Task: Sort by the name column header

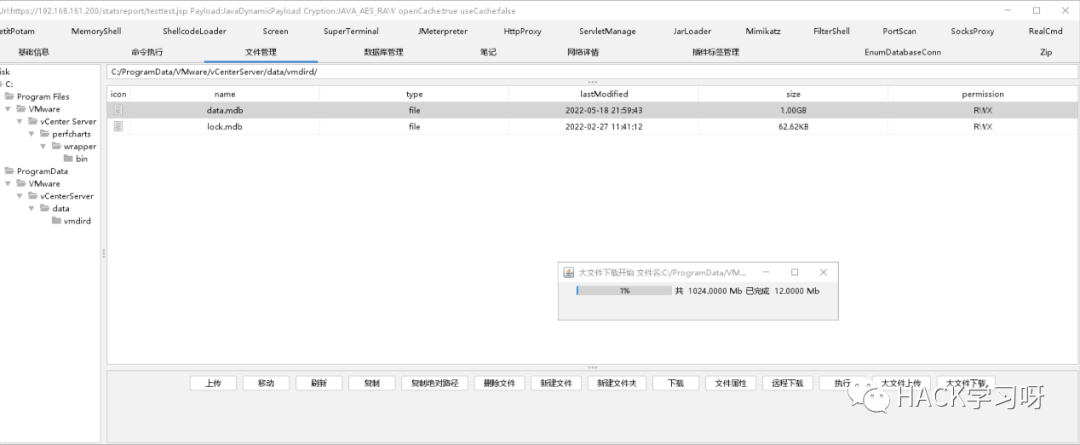Action: (x=225, y=94)
